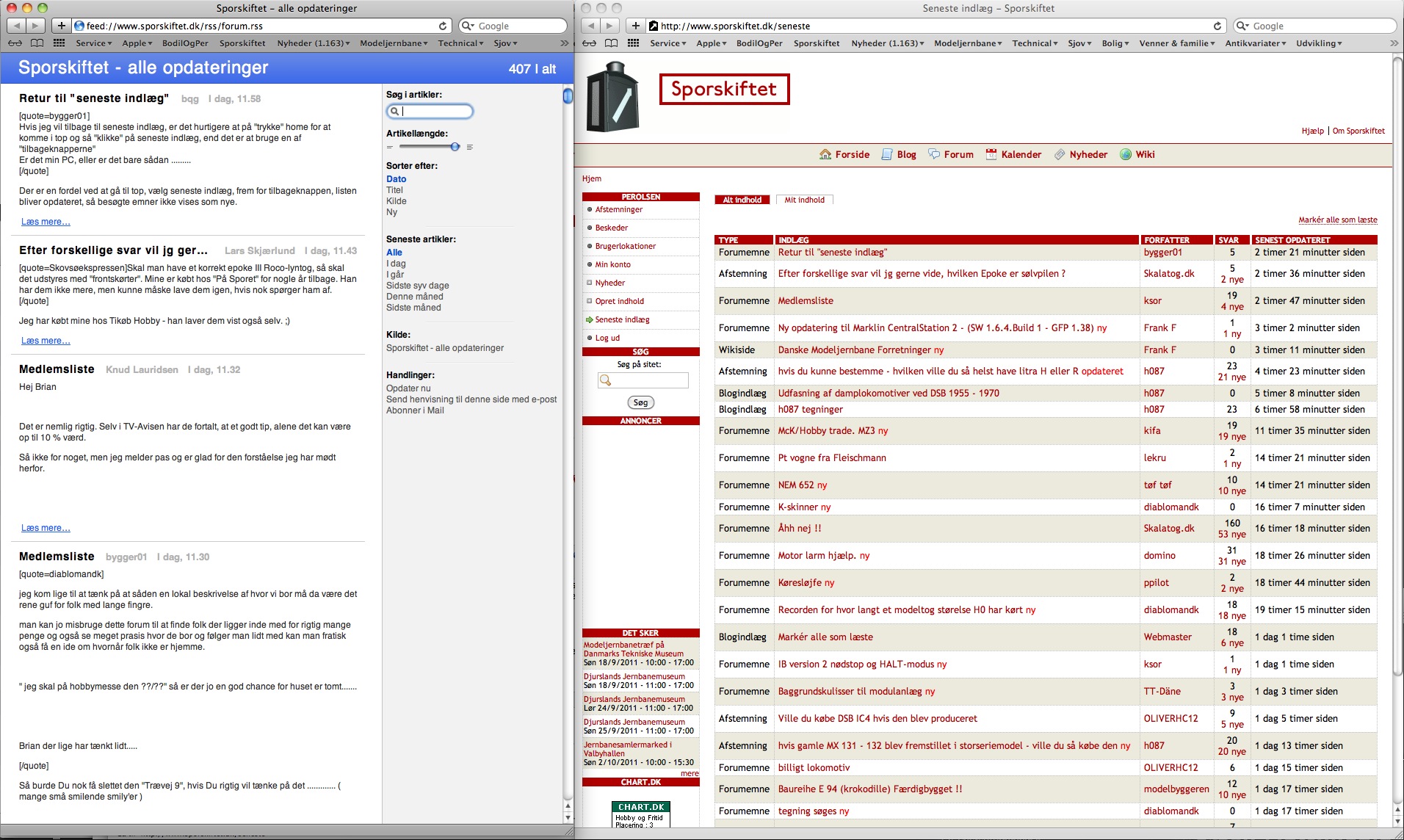Show all bookmarks book icon in right window

(611, 43)
